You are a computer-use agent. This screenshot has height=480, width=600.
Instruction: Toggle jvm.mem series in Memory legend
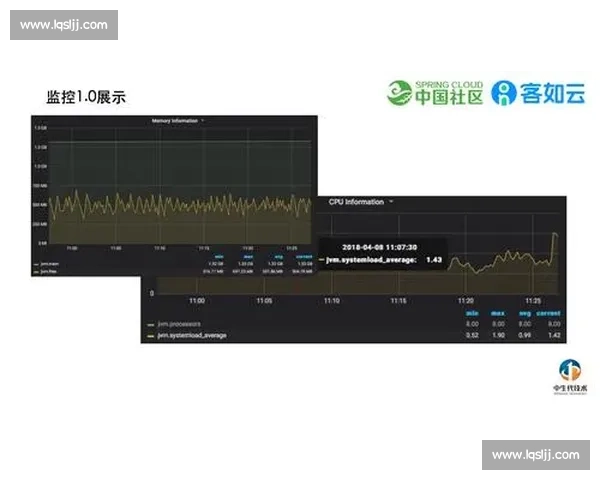[50, 264]
